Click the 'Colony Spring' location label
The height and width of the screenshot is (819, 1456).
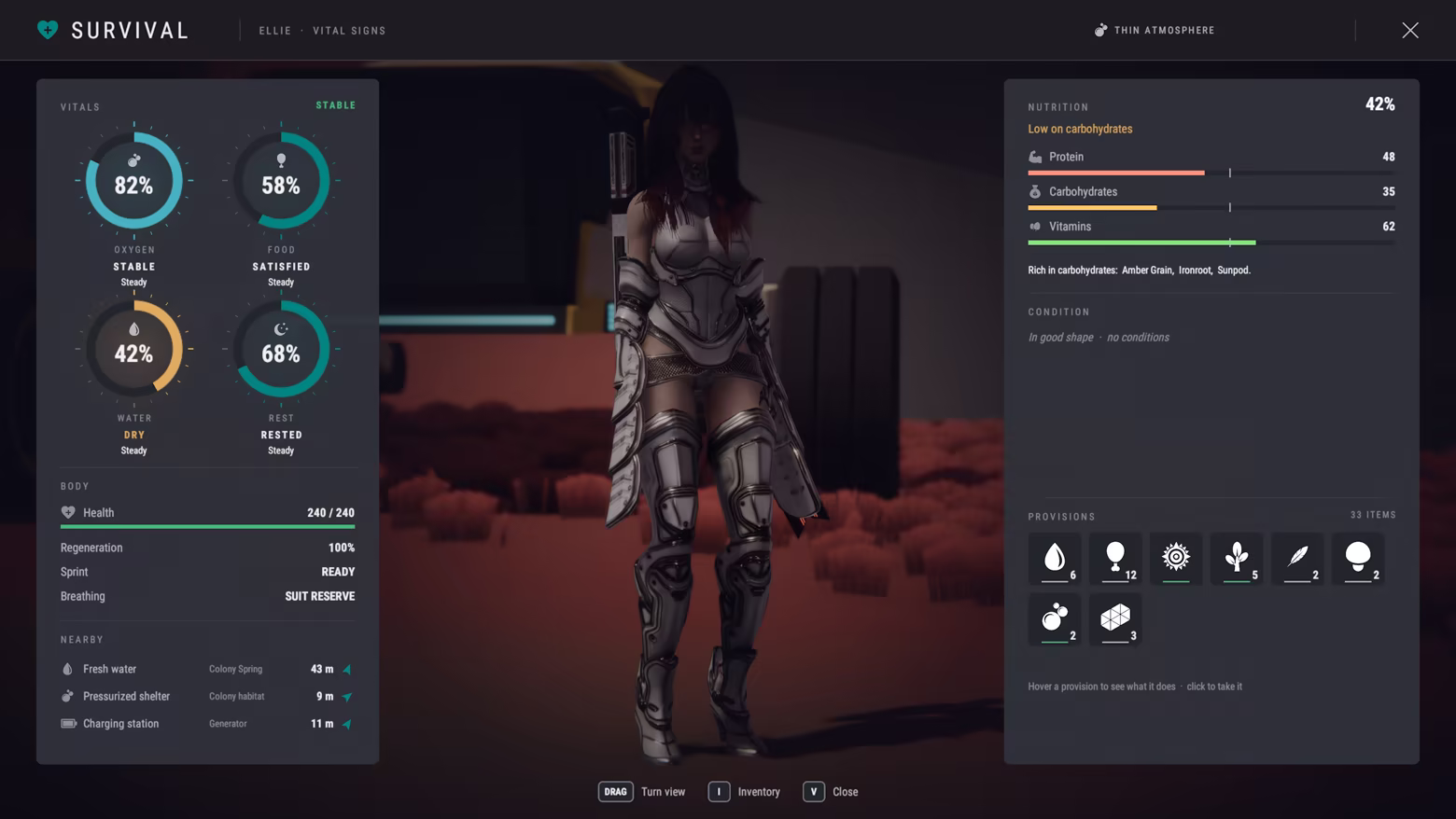pyautogui.click(x=235, y=669)
